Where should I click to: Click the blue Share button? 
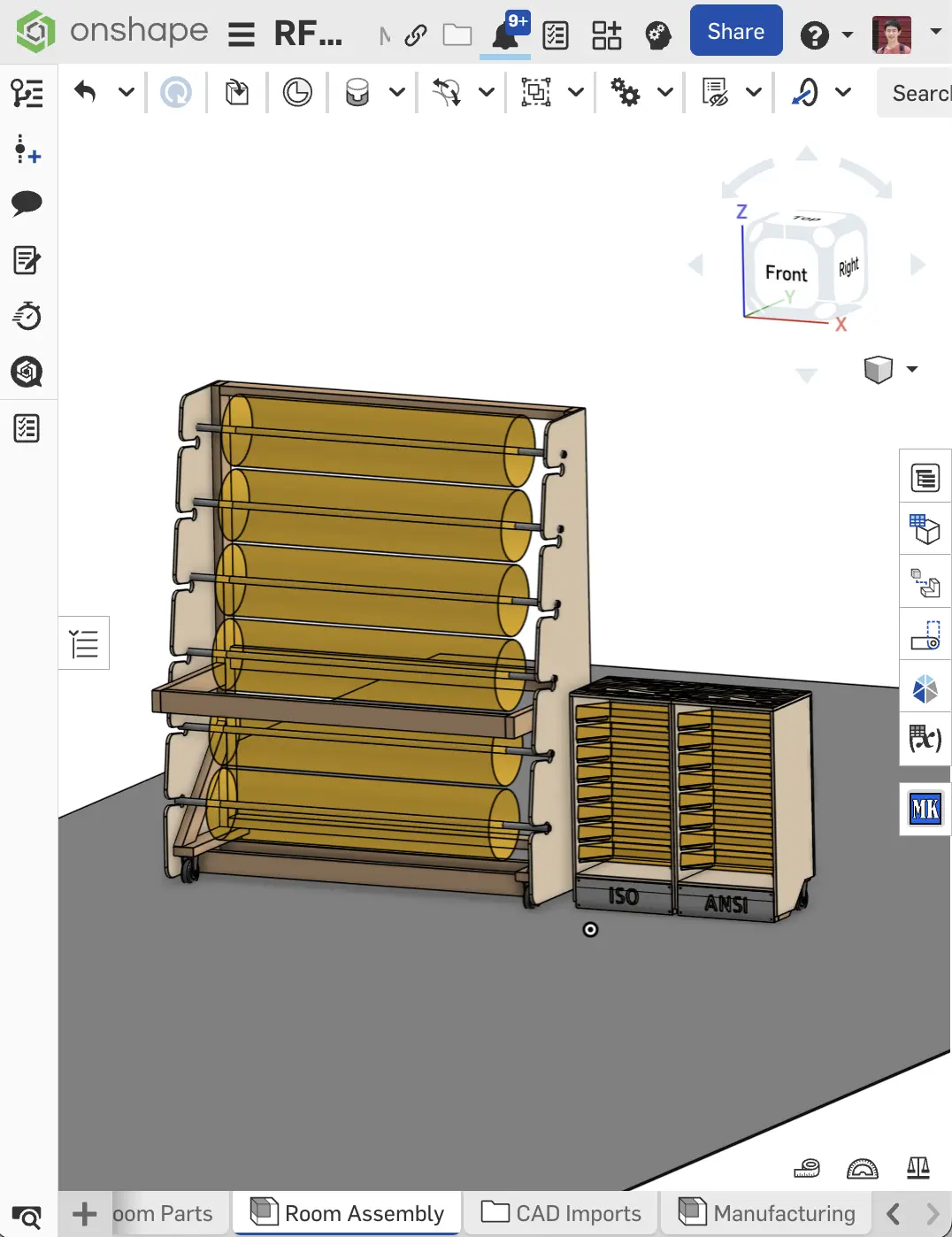pos(735,31)
